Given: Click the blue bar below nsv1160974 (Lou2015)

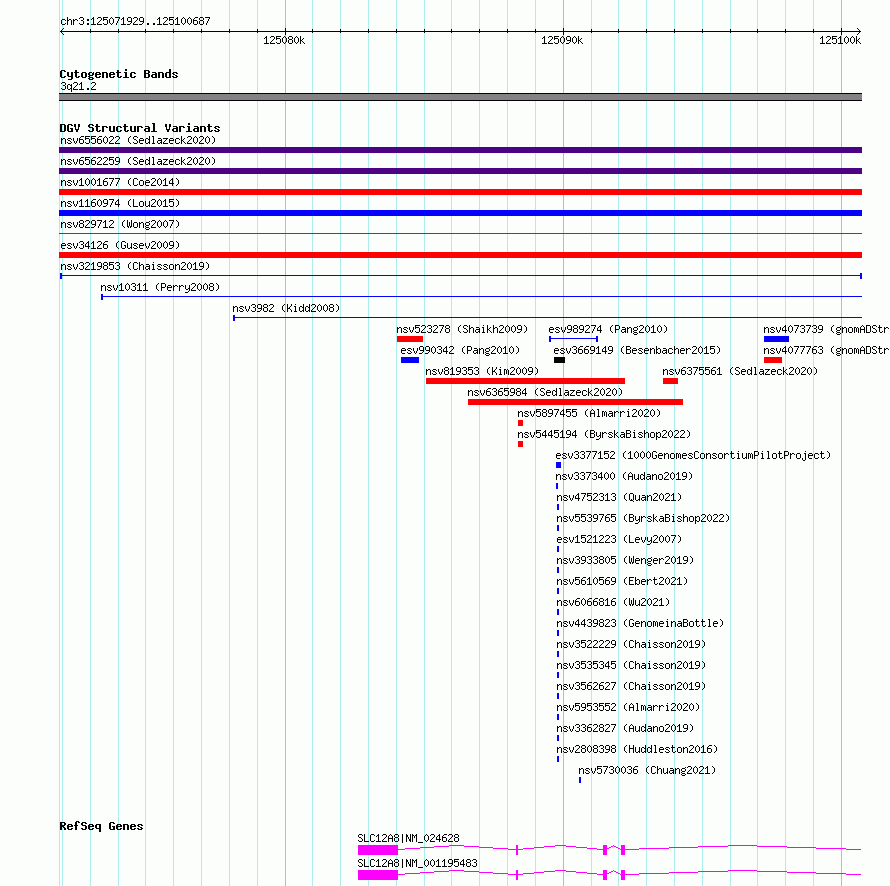Looking at the screenshot, I should click(460, 213).
